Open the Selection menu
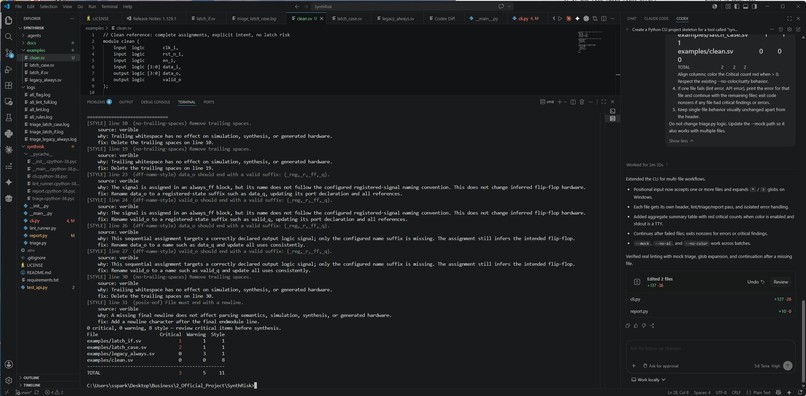The height and width of the screenshot is (396, 806). [x=49, y=7]
